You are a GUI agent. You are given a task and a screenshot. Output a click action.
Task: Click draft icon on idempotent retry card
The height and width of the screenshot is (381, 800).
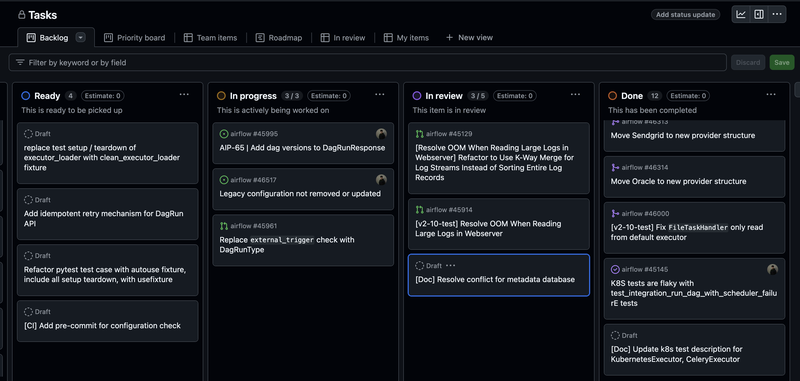(28, 199)
